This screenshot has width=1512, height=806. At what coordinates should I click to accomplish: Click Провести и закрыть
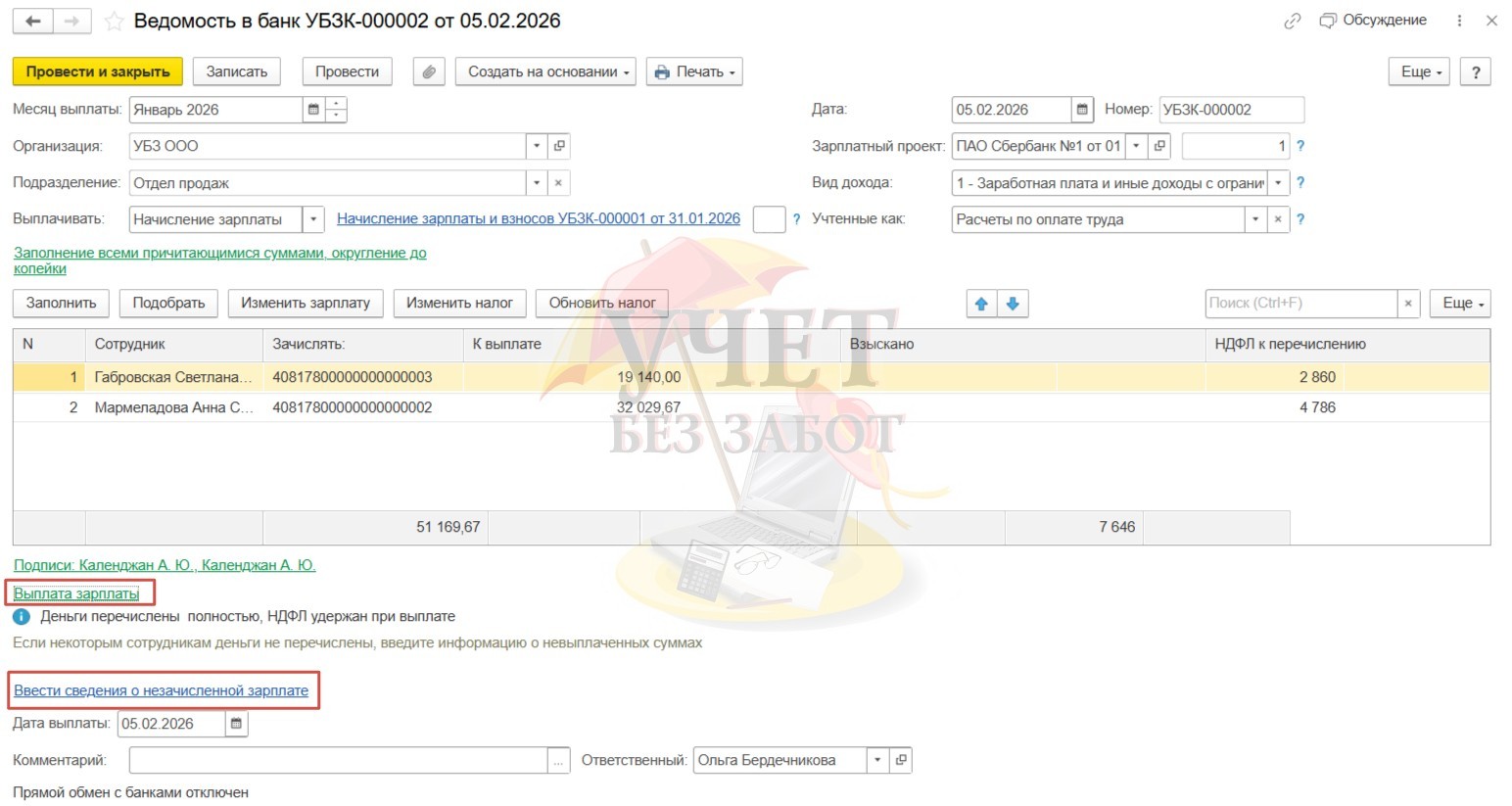98,71
